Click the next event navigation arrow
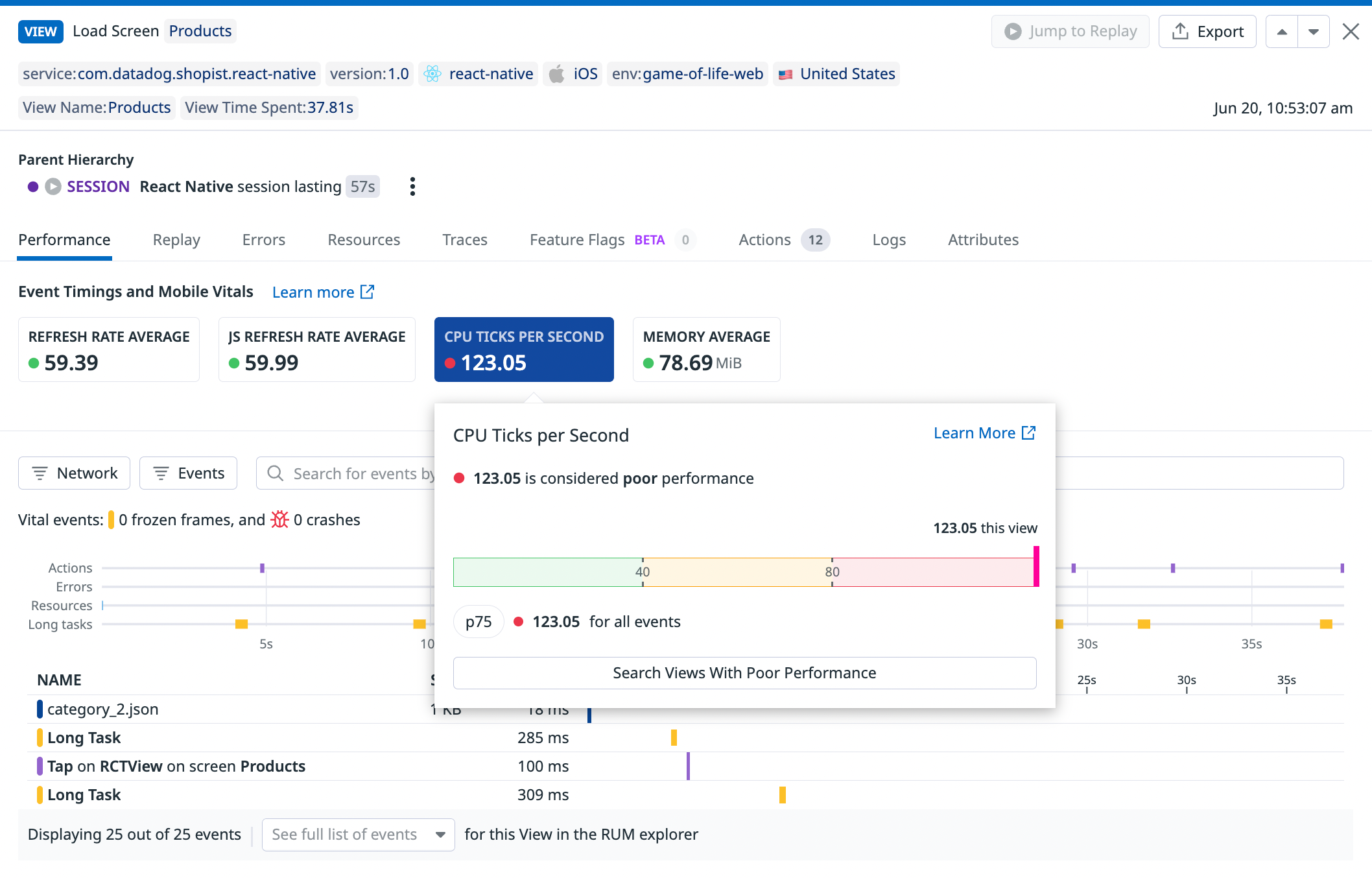The height and width of the screenshot is (878, 1372). (1314, 31)
